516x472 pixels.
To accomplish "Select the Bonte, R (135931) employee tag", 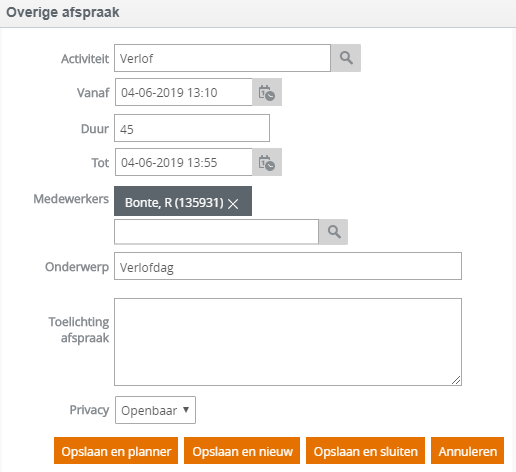I will (x=174, y=202).
